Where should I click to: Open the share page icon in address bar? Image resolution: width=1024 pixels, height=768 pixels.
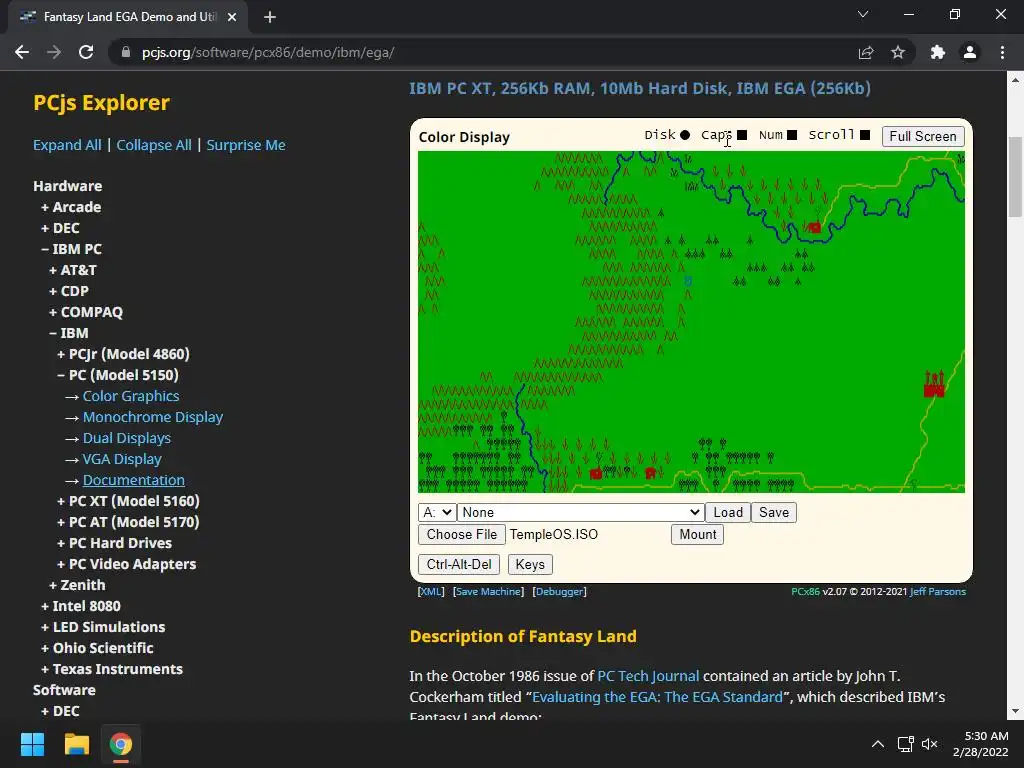[x=866, y=52]
